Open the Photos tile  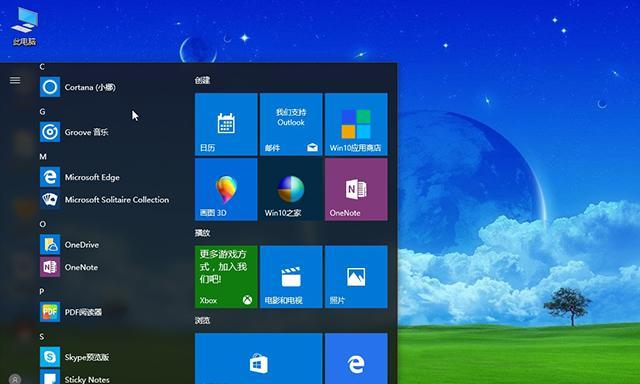coord(356,277)
